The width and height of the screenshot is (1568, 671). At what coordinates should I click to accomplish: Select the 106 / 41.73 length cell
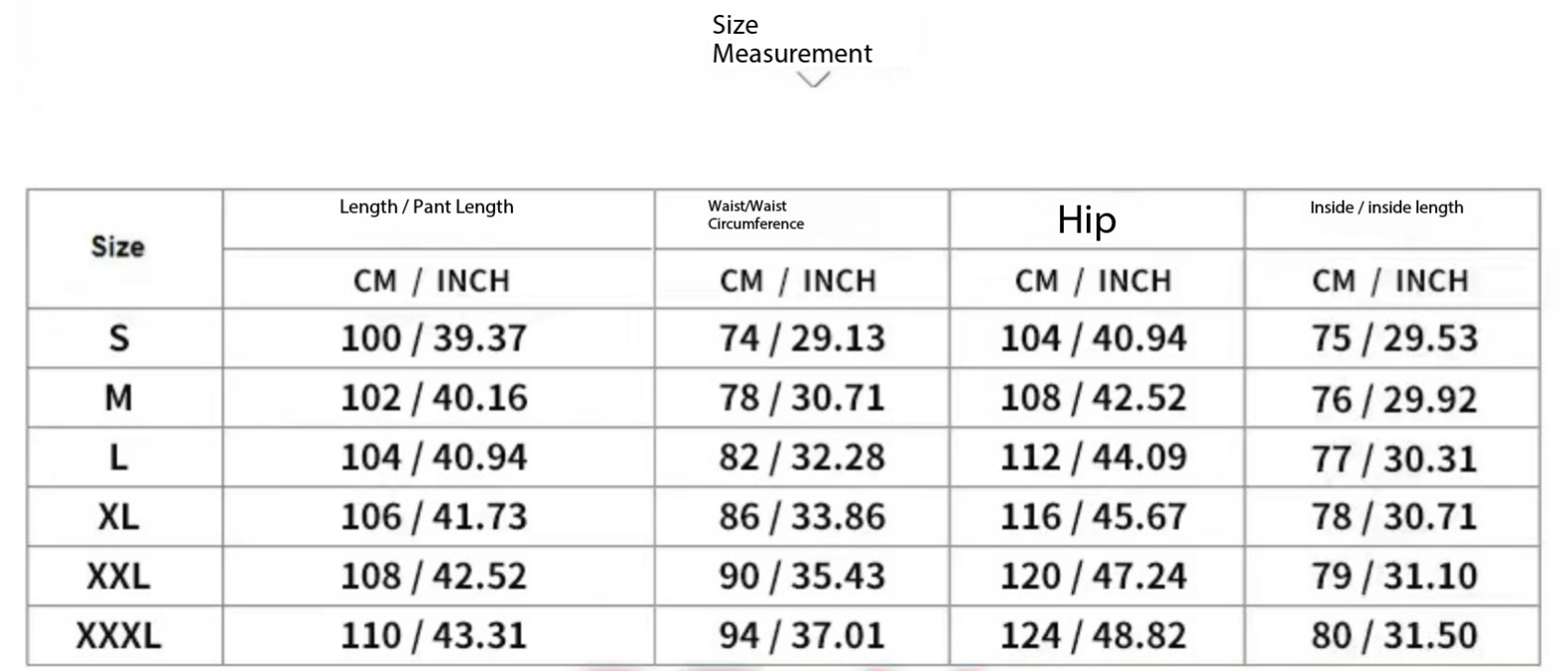point(434,516)
